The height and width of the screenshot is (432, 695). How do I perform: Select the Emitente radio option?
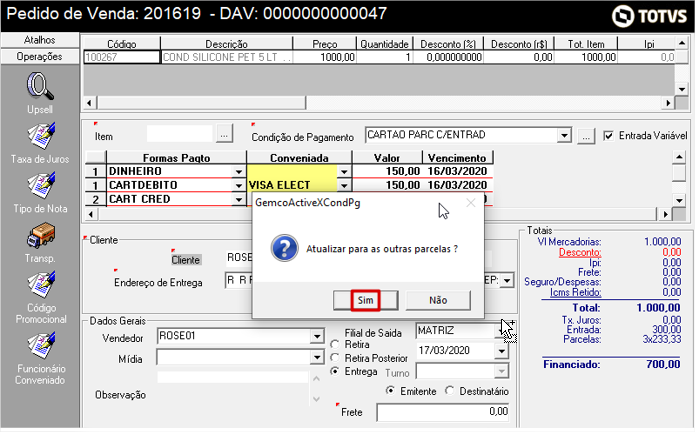[x=390, y=391]
